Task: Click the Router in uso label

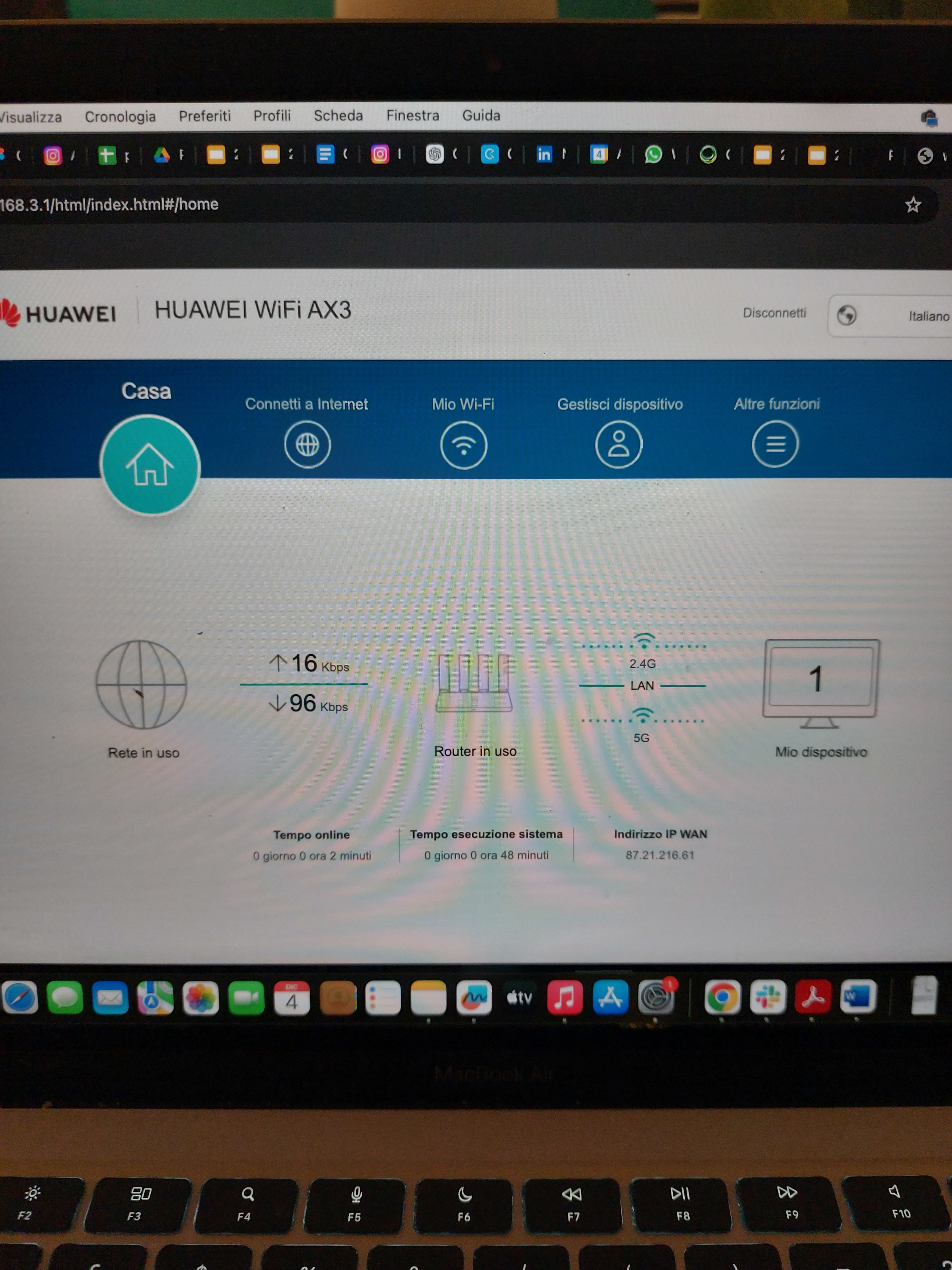Action: pos(475,751)
